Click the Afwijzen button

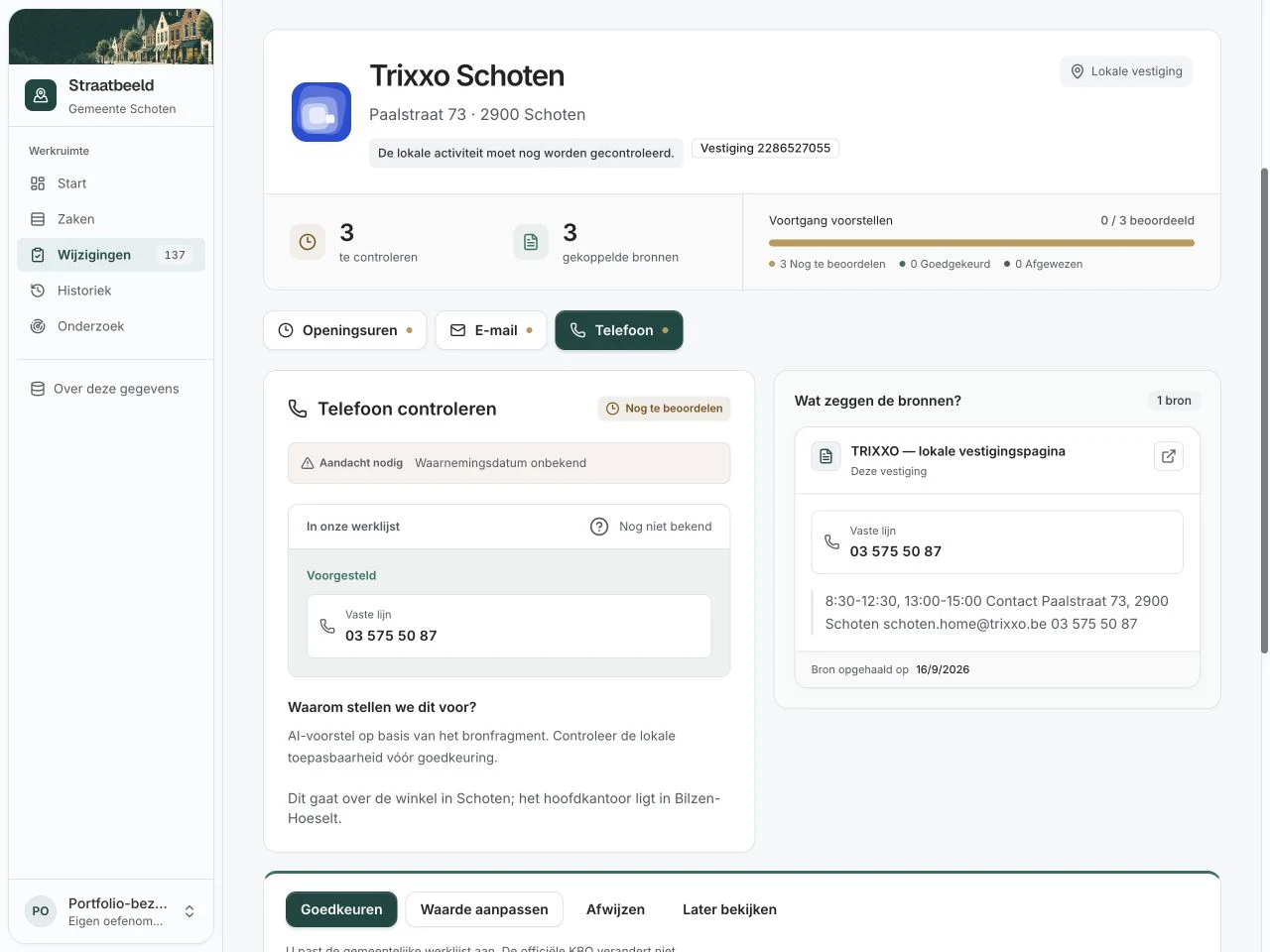615,909
